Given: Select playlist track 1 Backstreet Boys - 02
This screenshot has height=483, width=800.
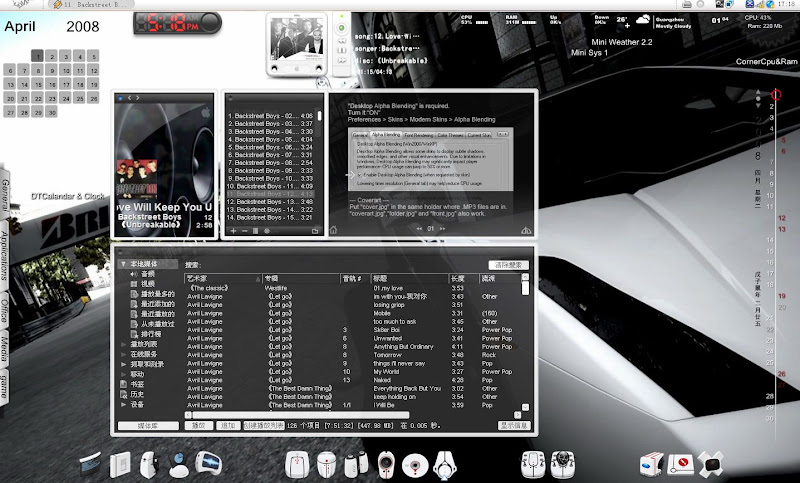Looking at the screenshot, I should click(x=270, y=116).
